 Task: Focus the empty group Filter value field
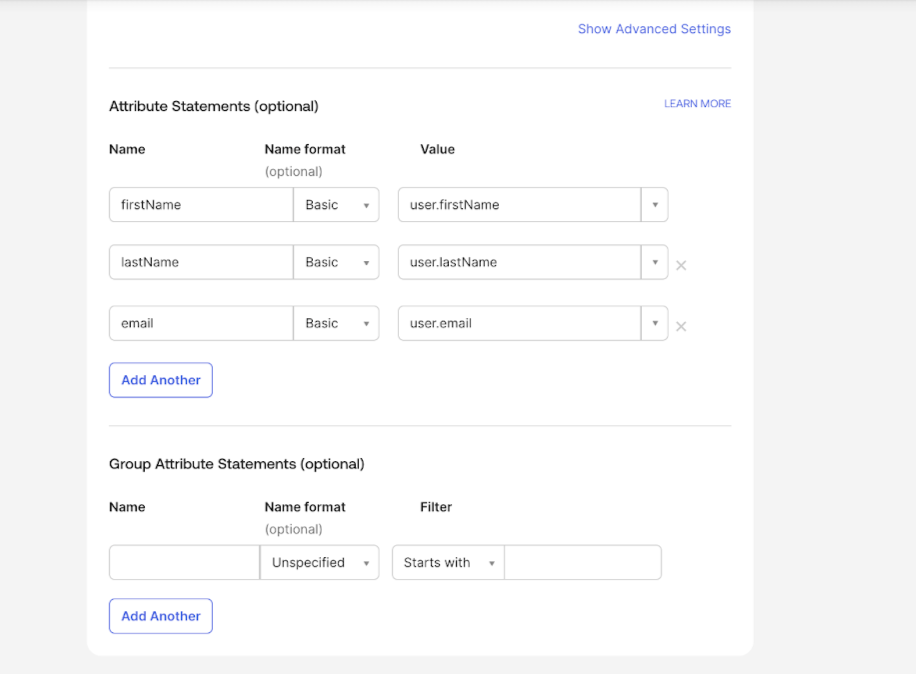(583, 562)
